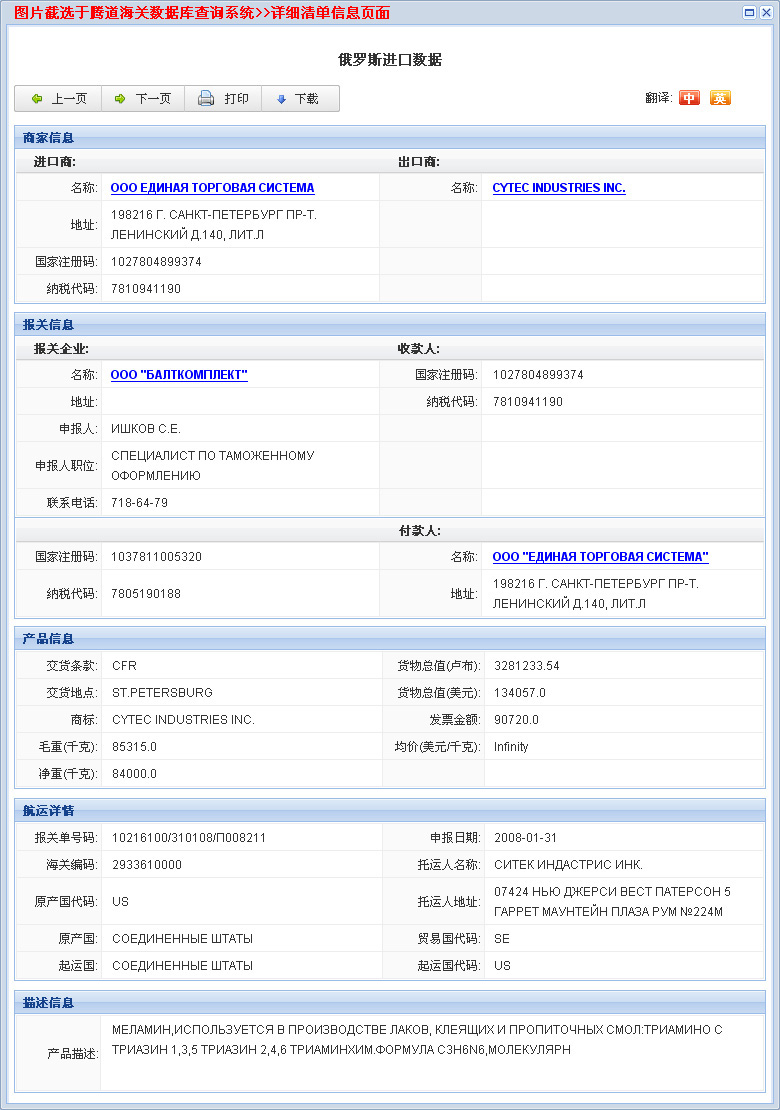
Task: Open exporter link CYTEC INDUSTRIES INC.
Action: [x=559, y=188]
